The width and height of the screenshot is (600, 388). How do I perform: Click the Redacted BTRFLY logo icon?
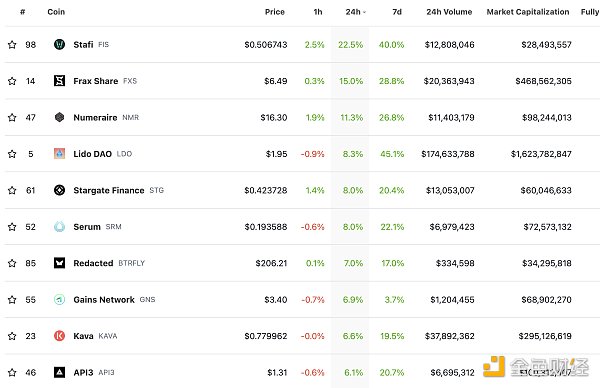(x=59, y=263)
